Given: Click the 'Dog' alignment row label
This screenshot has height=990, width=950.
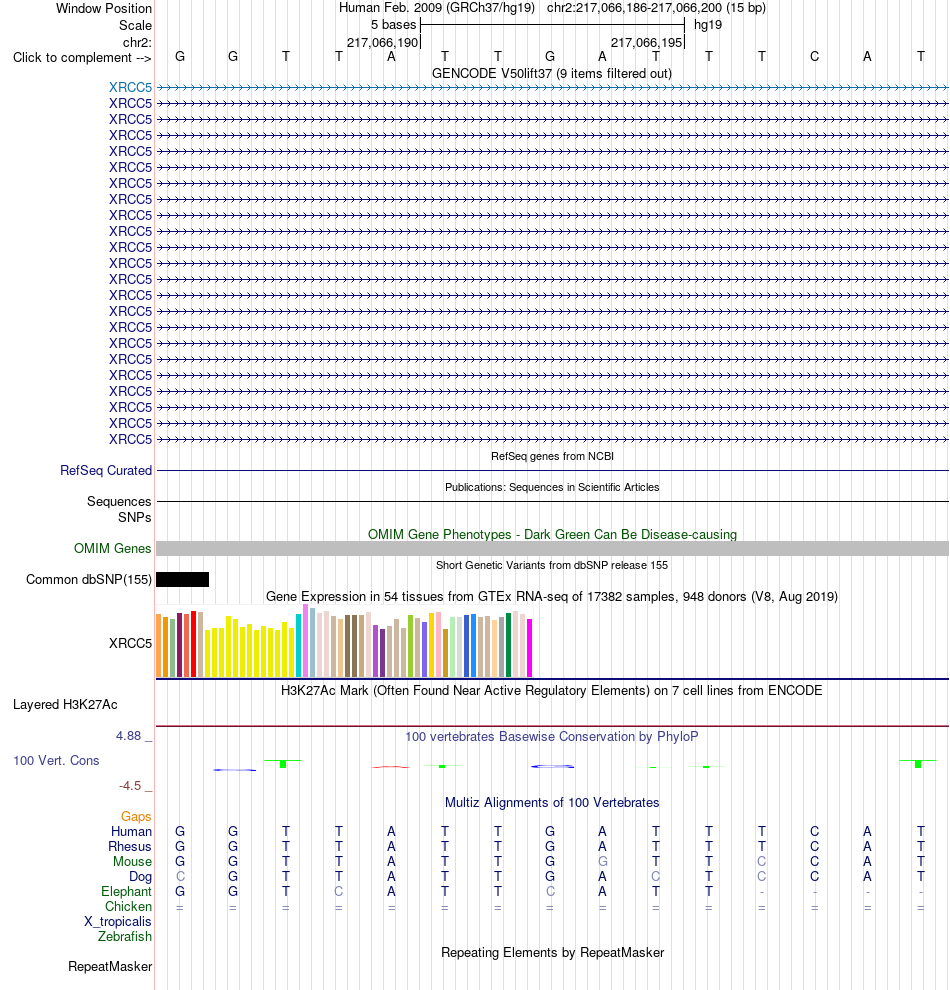Looking at the screenshot, I should 140,876.
